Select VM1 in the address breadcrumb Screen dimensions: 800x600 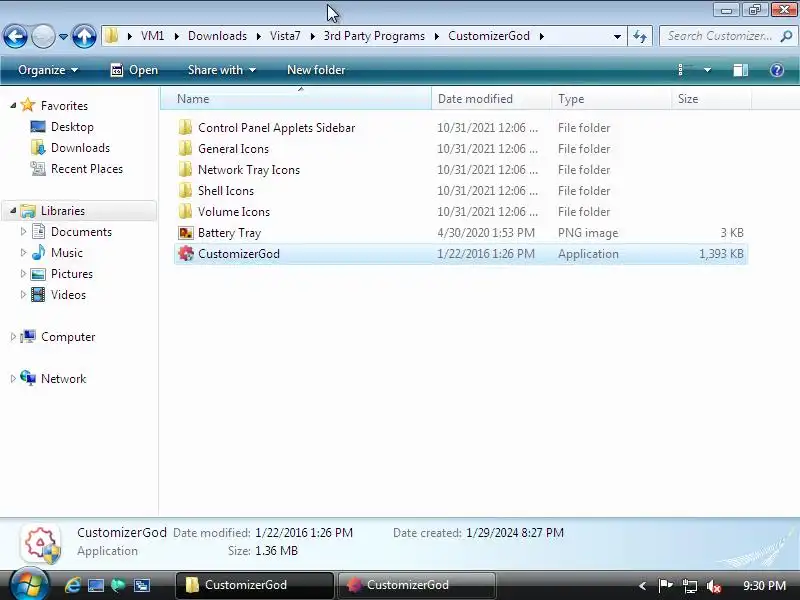pos(153,36)
